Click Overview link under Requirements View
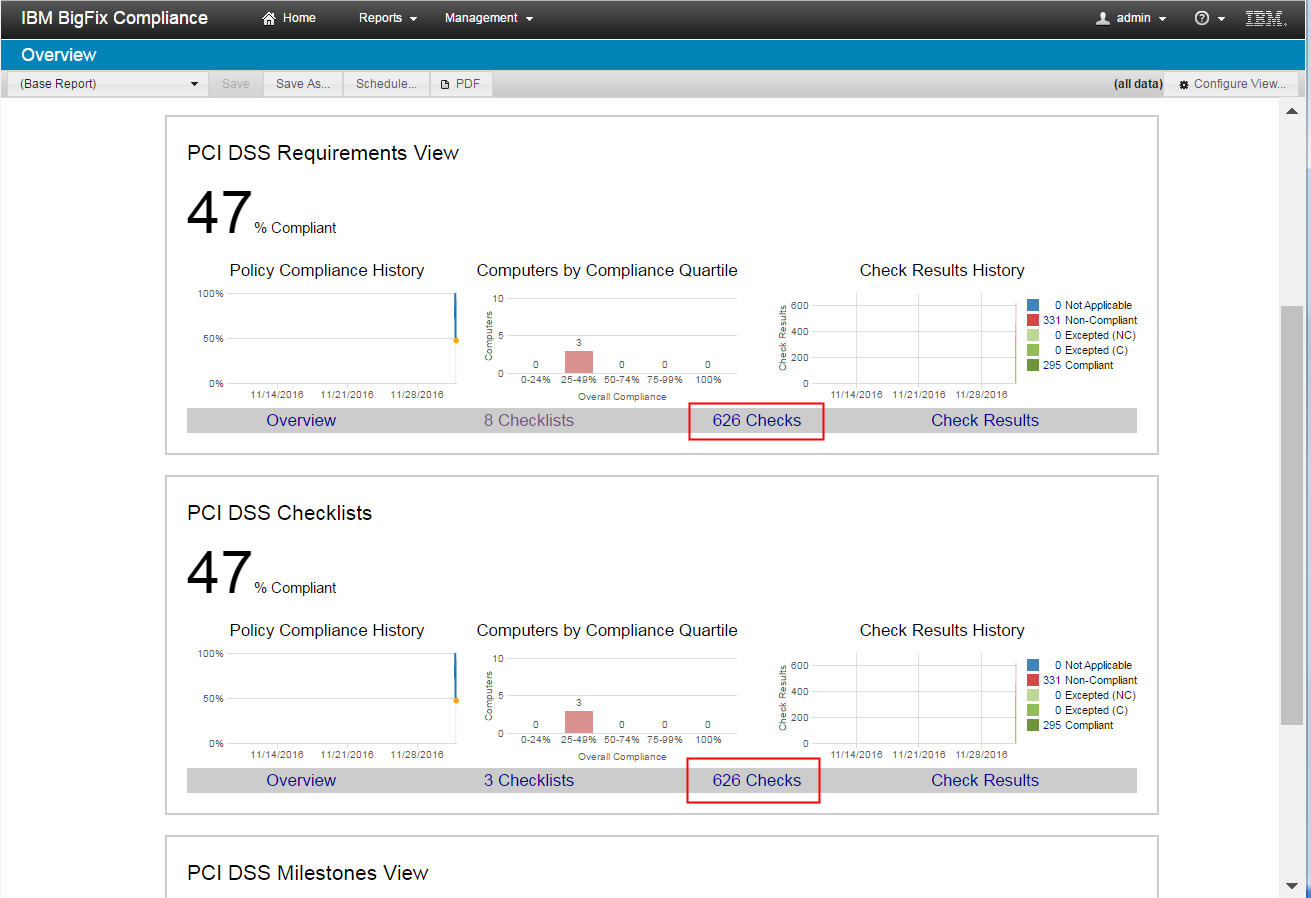Viewport: 1311px width, 898px height. pyautogui.click(x=301, y=420)
